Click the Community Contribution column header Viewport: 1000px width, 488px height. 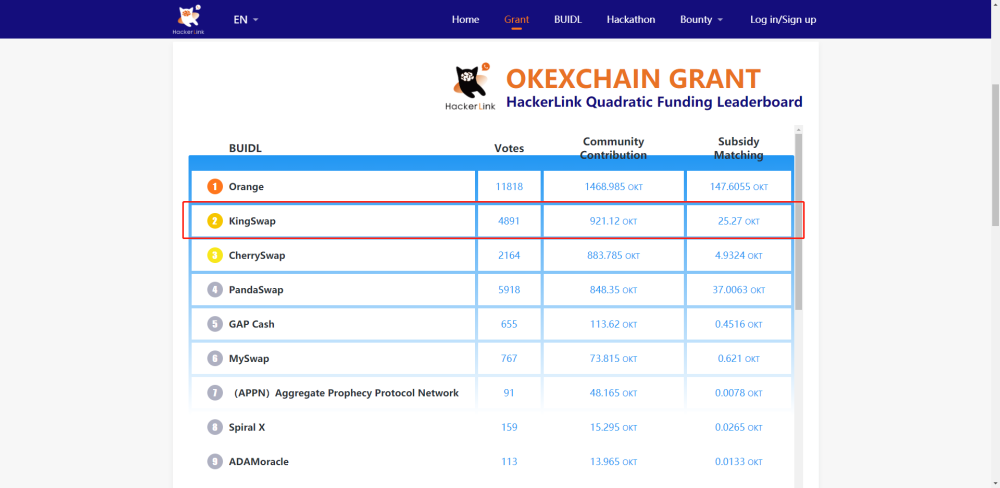tap(614, 148)
